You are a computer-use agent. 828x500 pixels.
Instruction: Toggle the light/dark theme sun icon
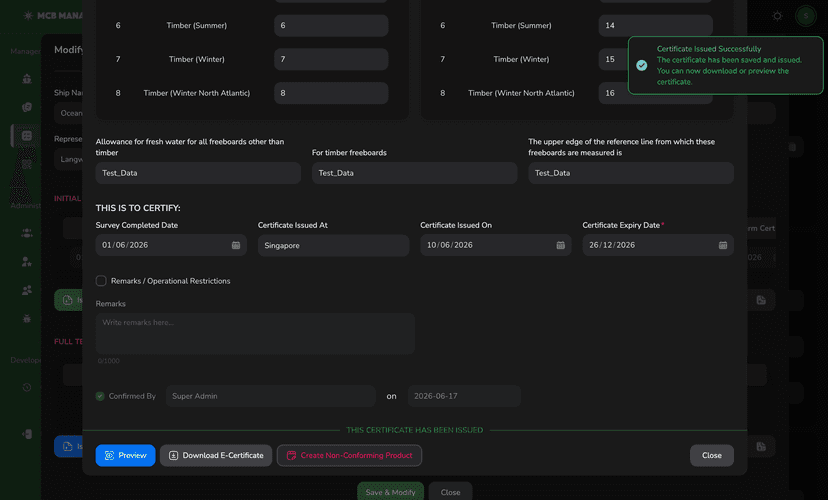point(777,16)
